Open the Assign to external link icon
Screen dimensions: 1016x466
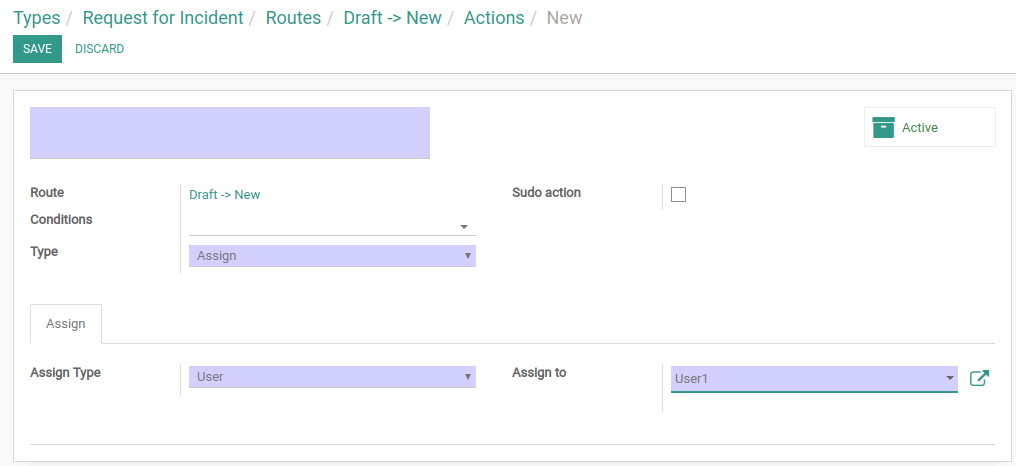point(979,379)
